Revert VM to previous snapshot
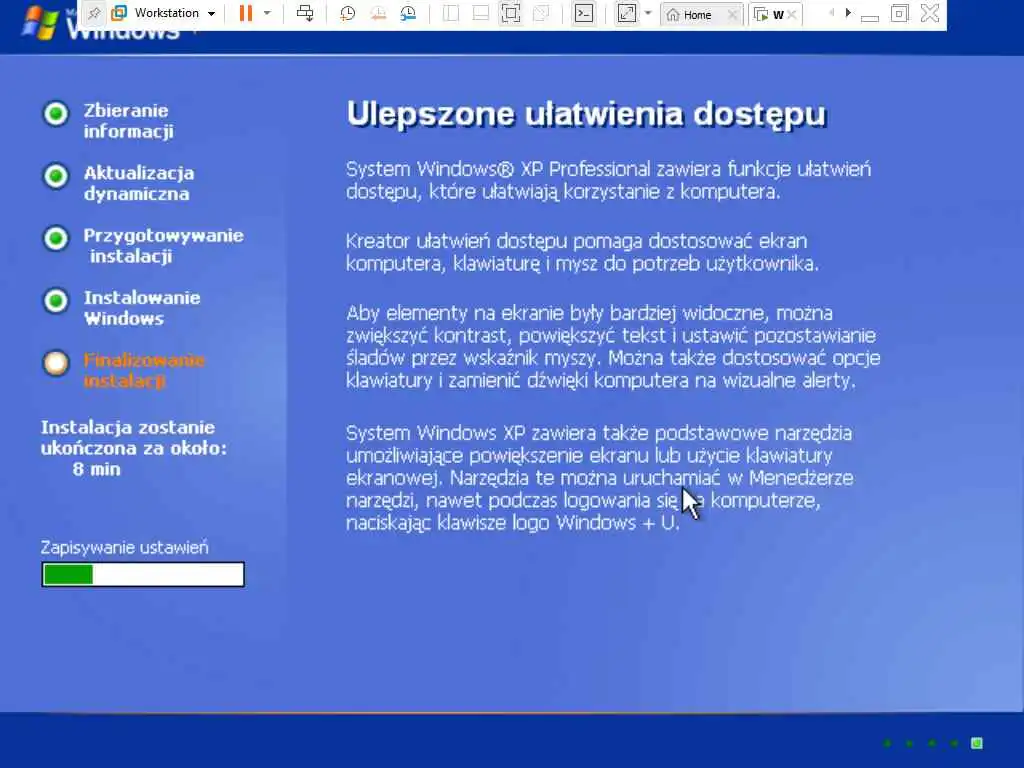Viewport: 1024px width, 768px height. coord(378,13)
